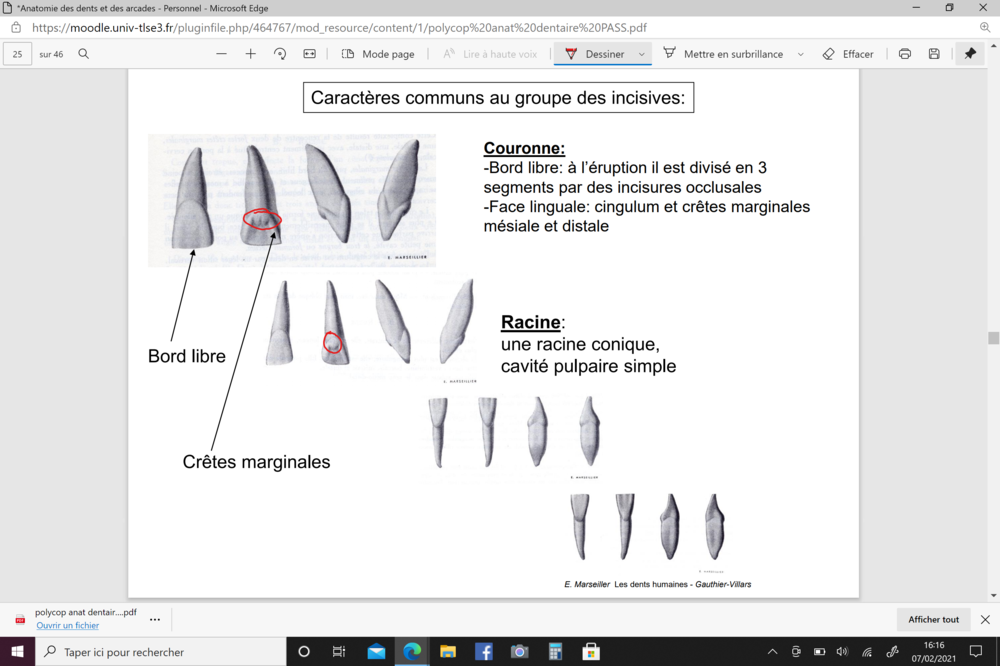Screen dimensions: 1000x666
Task: Select the Effacer eraser tool
Action: point(848,54)
